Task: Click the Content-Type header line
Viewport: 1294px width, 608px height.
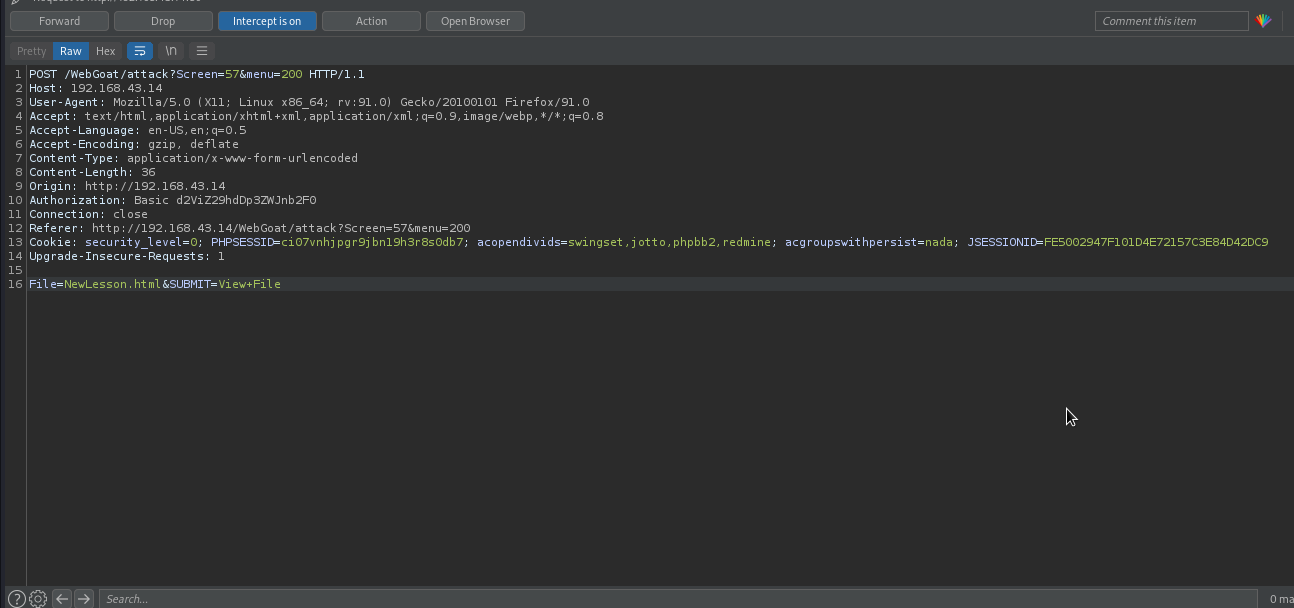Action: tap(193, 158)
